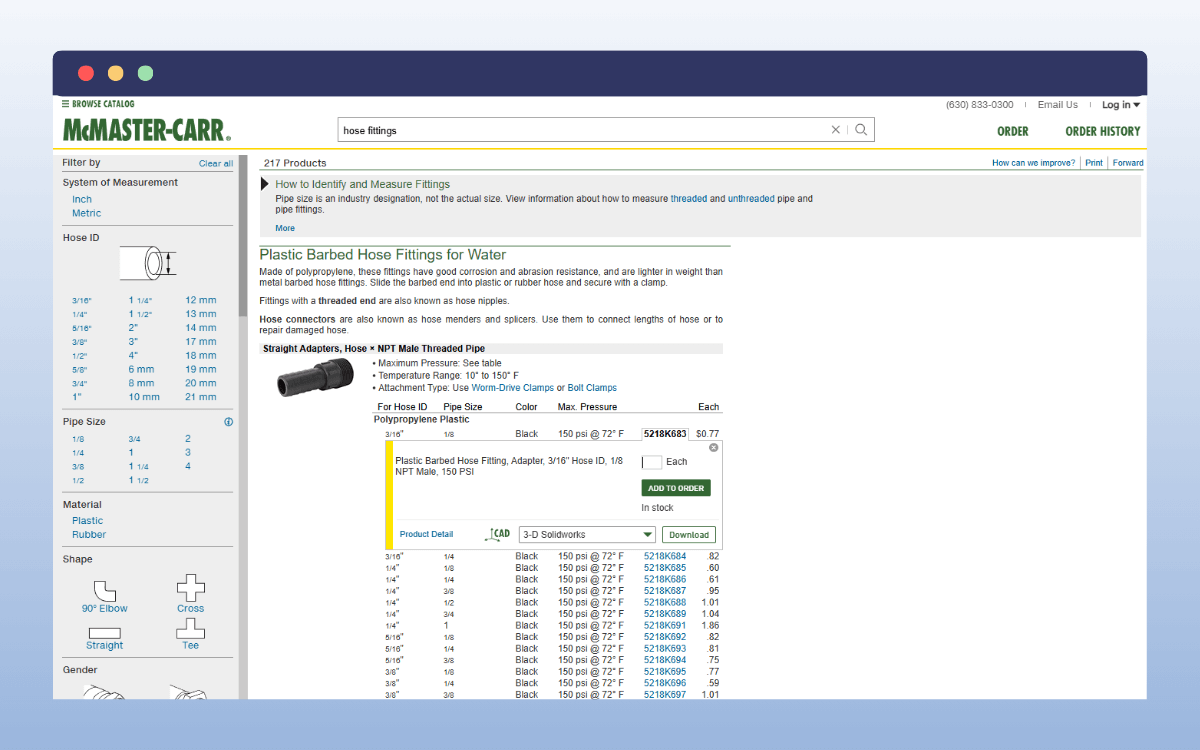Select the Tee shape icon
Screen dimensions: 1200x750
pos(190,629)
